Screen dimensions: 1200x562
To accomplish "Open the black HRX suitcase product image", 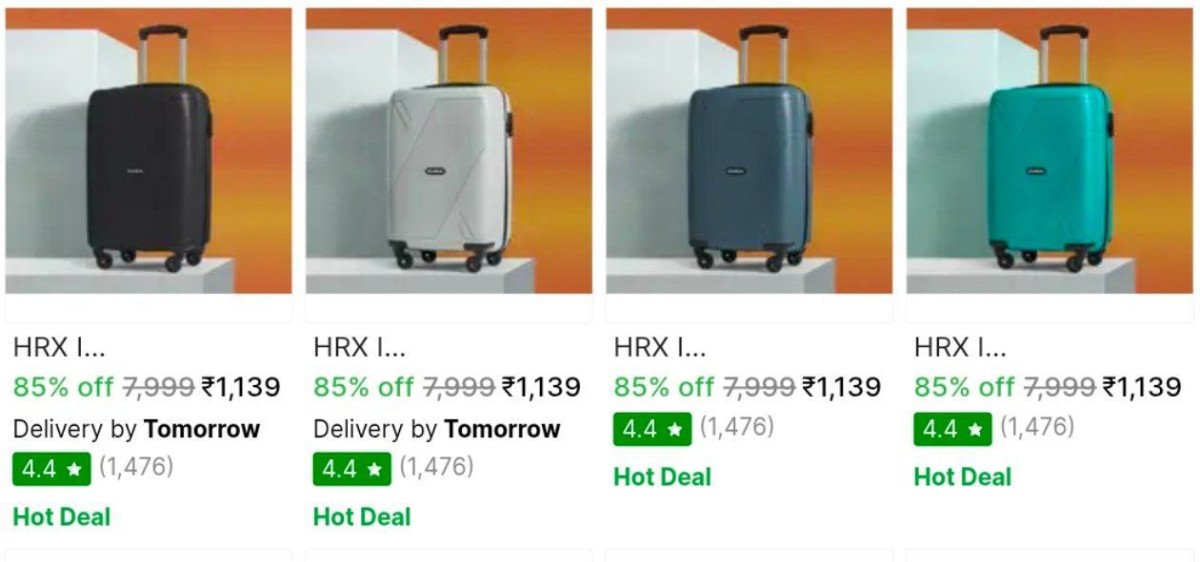I will click(149, 151).
